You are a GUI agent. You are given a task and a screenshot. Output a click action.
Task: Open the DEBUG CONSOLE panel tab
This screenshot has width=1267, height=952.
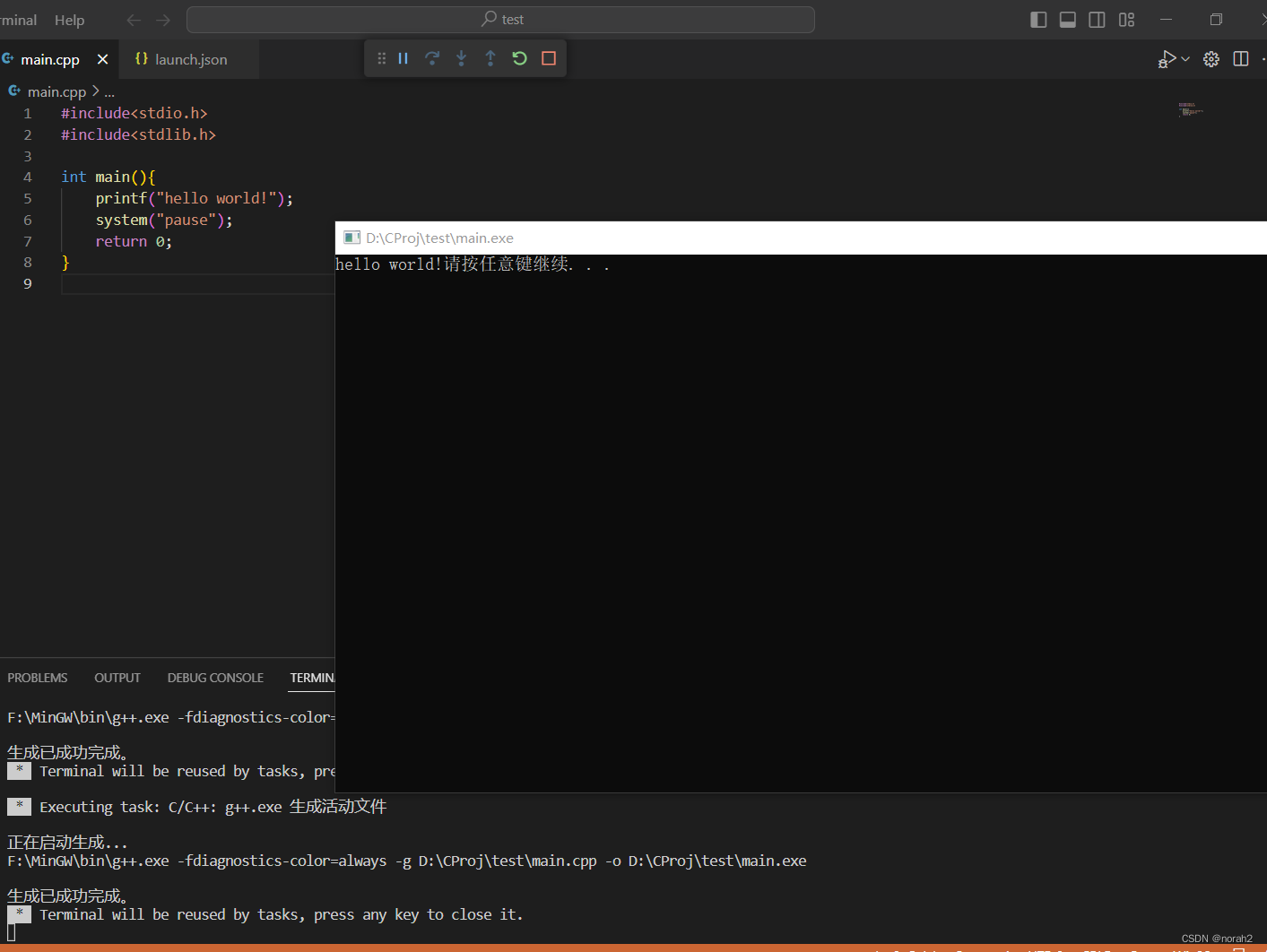215,678
